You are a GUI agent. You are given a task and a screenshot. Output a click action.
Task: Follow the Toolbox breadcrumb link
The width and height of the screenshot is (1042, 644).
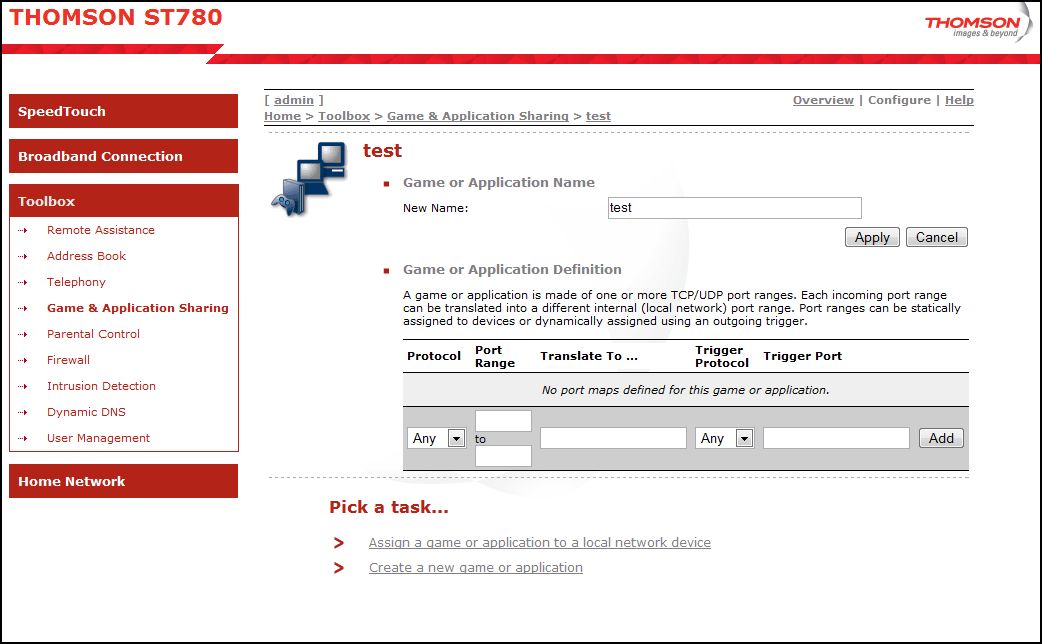tap(344, 116)
